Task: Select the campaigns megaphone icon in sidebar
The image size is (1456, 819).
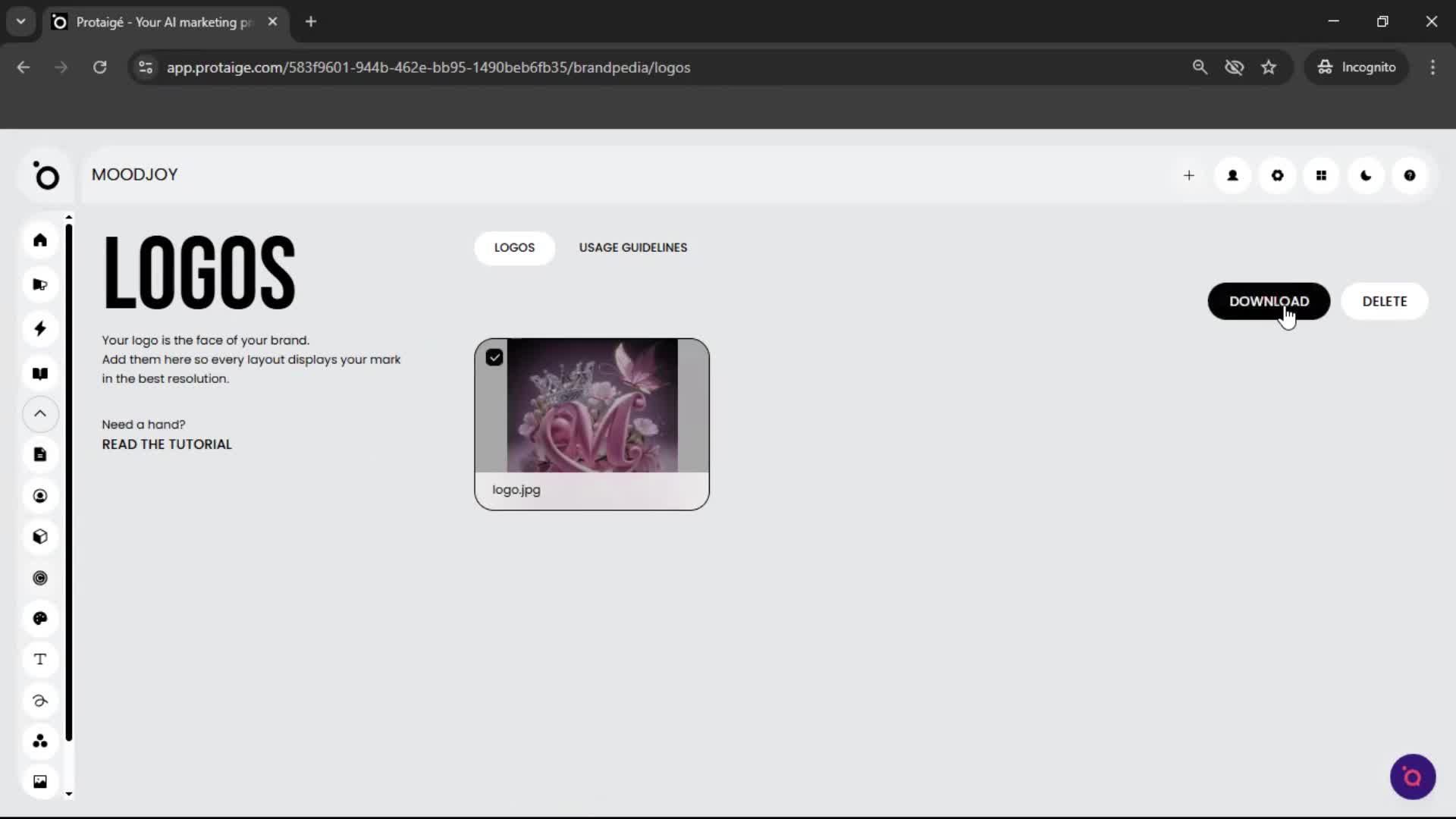Action: tap(40, 284)
